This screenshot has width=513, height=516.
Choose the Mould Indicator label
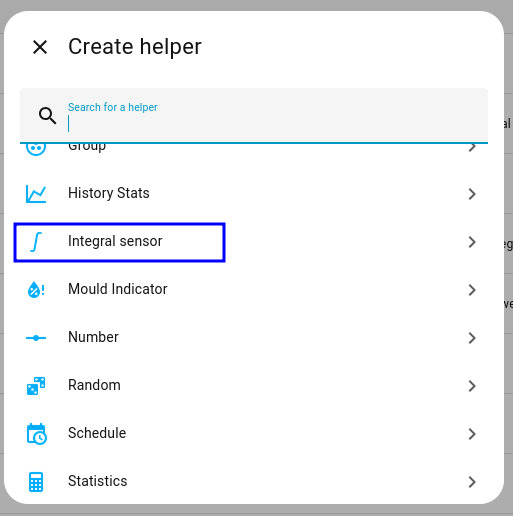[118, 289]
